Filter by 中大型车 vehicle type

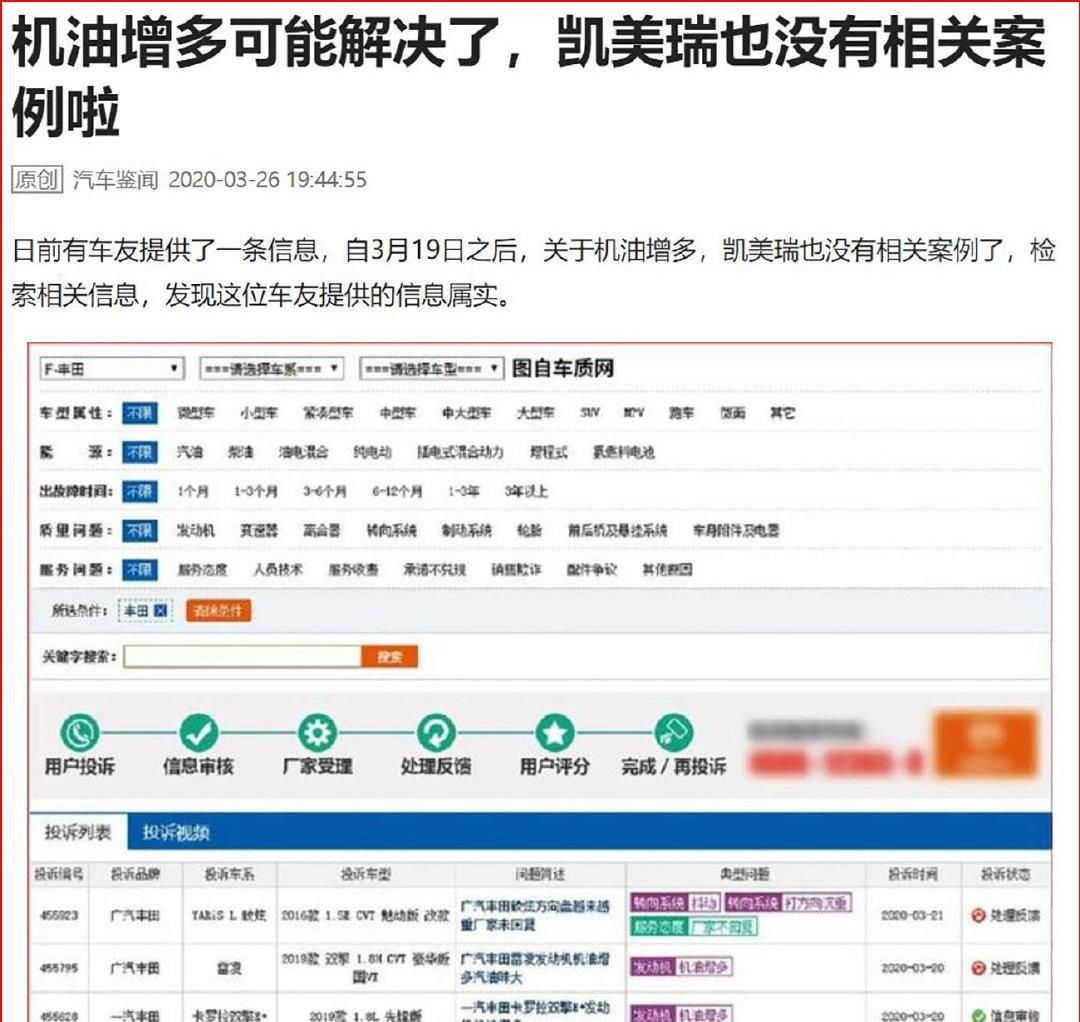466,413
